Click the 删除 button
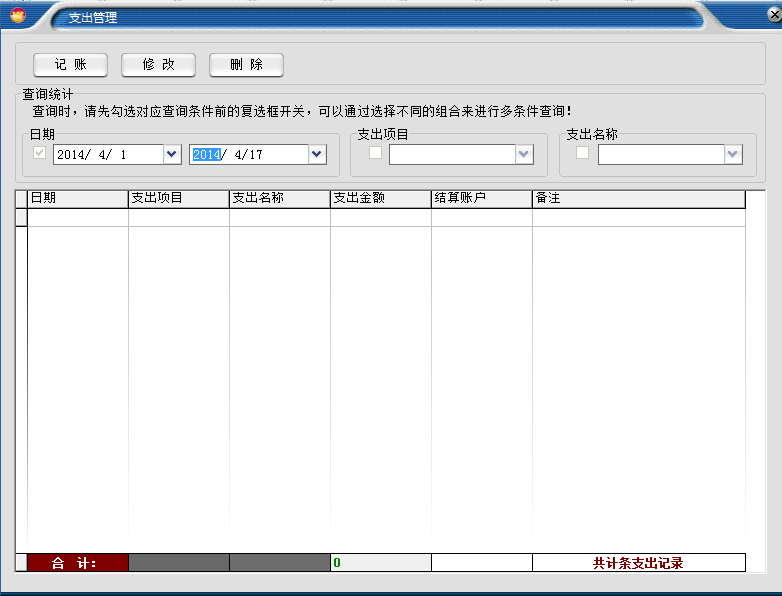Viewport: 782px width, 596px height. 246,65
